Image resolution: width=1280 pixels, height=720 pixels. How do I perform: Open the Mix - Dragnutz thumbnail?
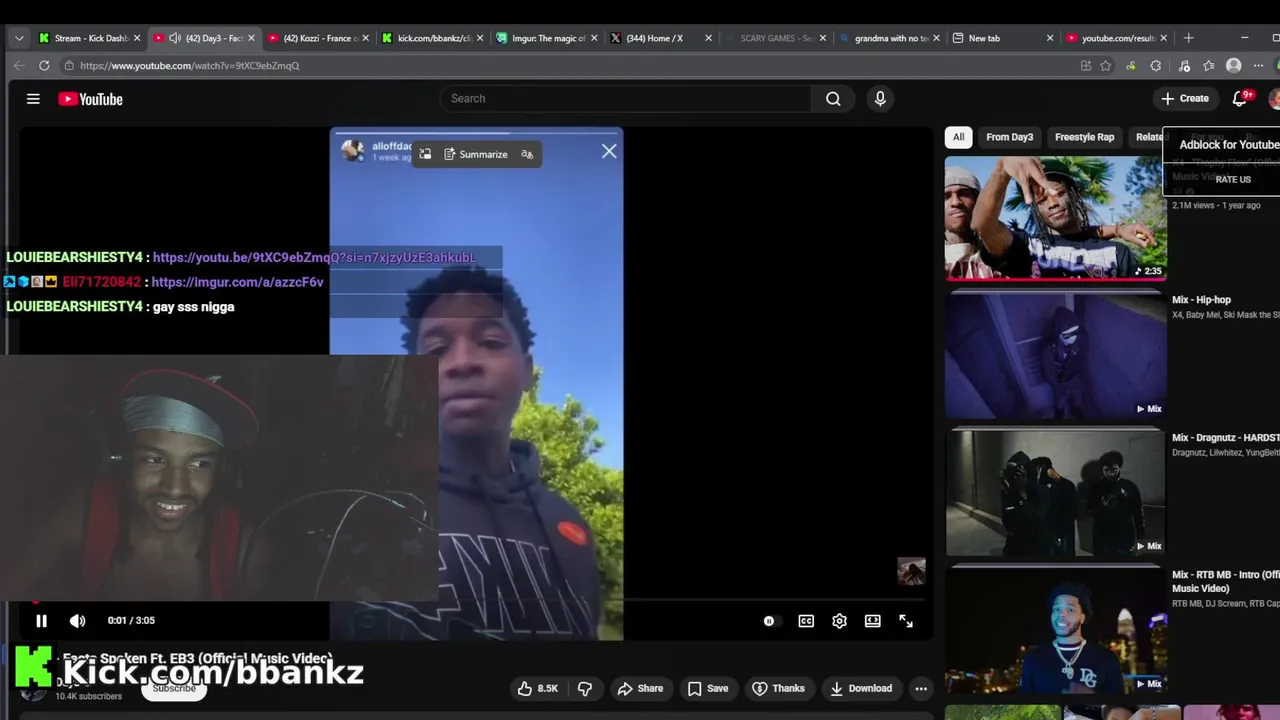(x=1055, y=492)
